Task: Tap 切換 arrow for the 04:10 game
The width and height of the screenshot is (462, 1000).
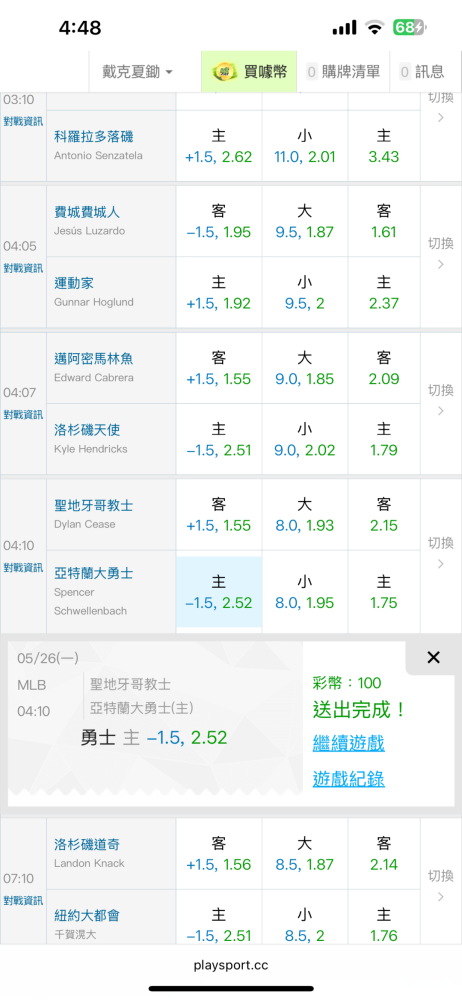Action: [x=440, y=553]
